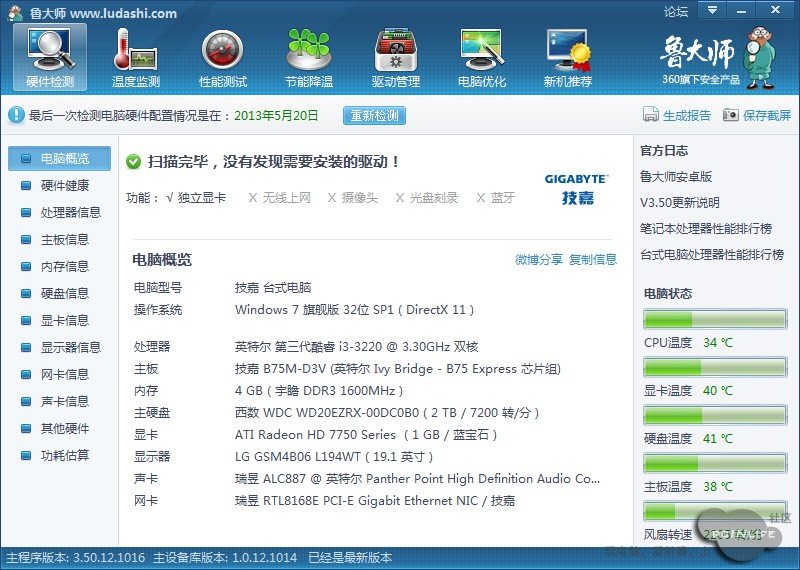Click the blue exclamation info icon
The image size is (800, 570).
(x=16, y=115)
